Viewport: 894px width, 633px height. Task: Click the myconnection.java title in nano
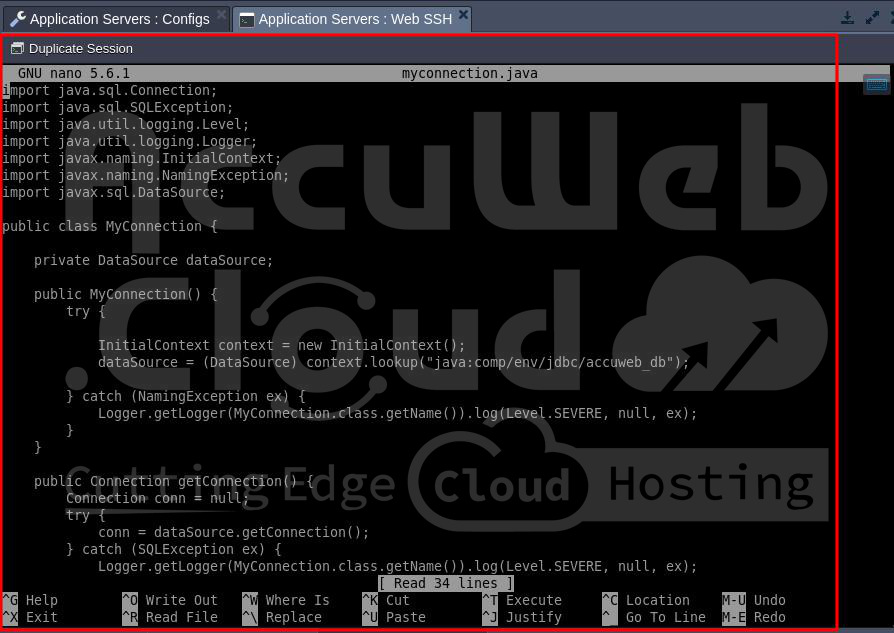[x=469, y=73]
